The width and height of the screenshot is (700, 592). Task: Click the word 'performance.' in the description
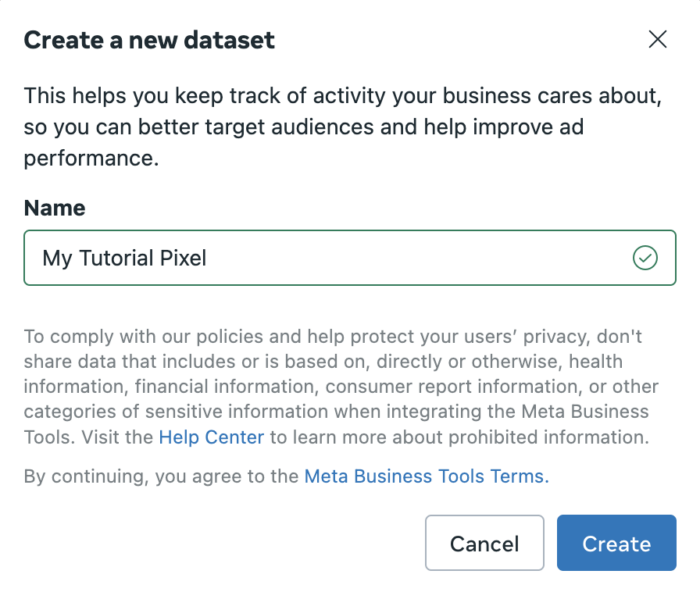pos(91,159)
